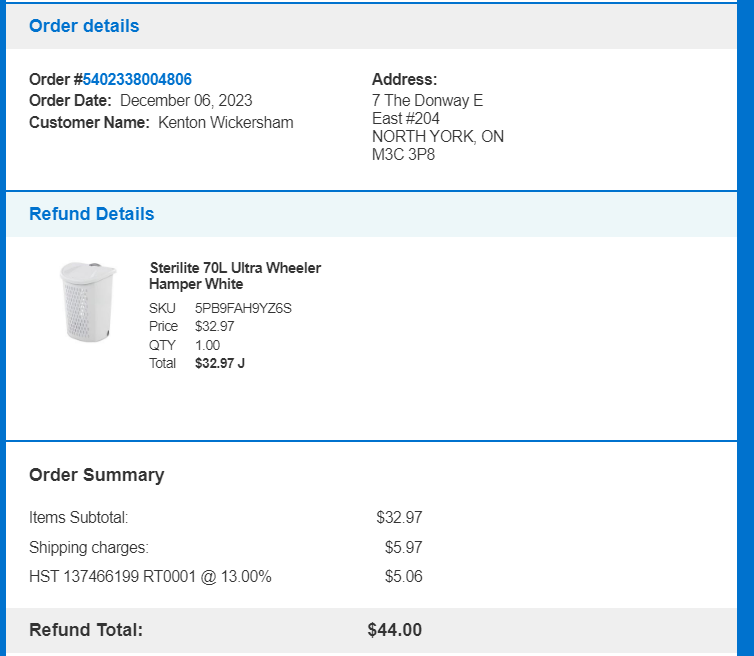The height and width of the screenshot is (656, 754).
Task: Click the Order details heading
Action: tap(84, 26)
